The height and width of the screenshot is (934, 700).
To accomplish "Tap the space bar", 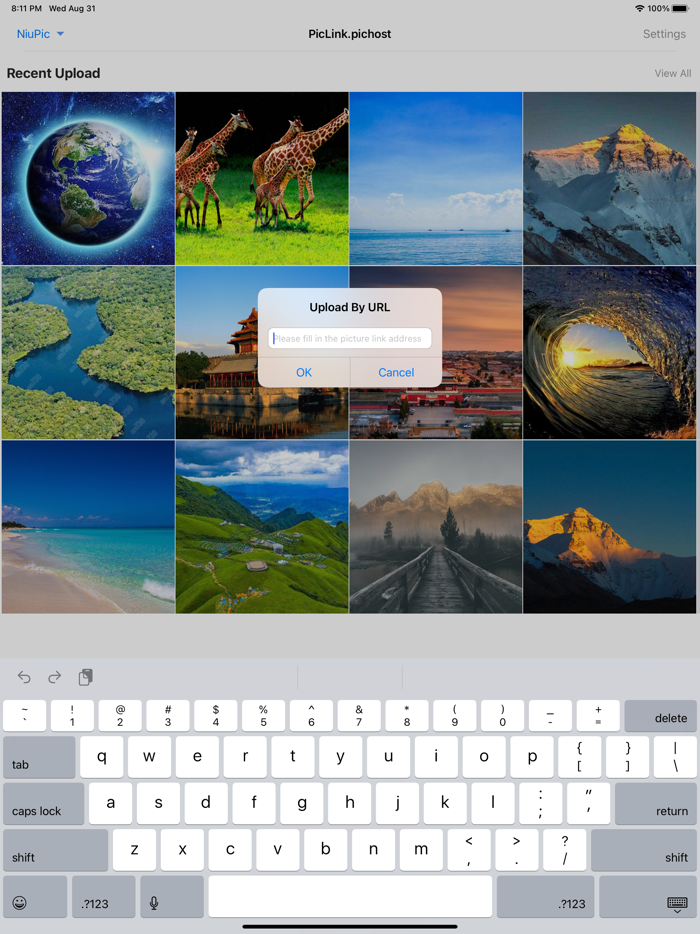I will click(350, 896).
